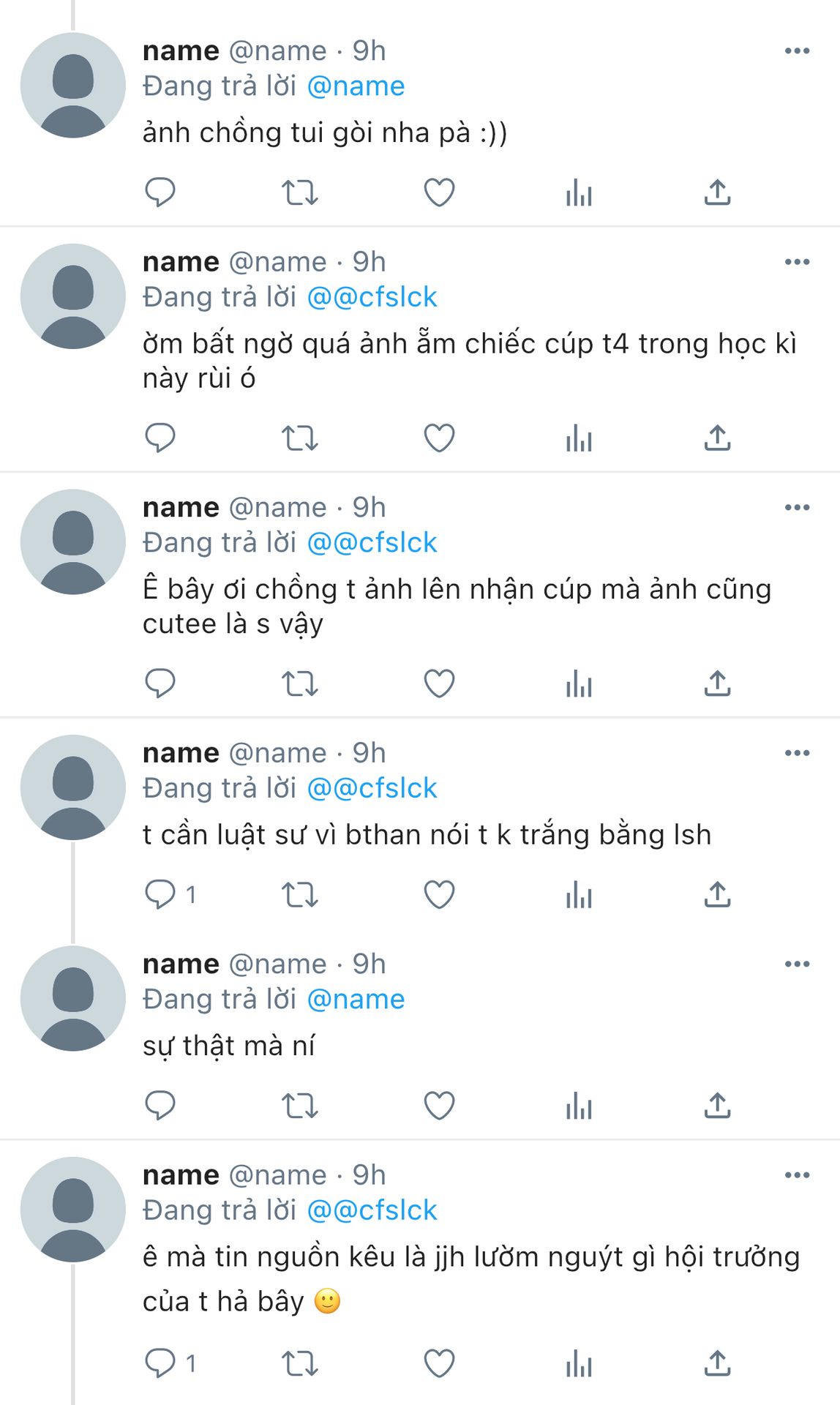The width and height of the screenshot is (840, 1405).
Task: Open more options for "ê mà tin nguồn" tweet
Action: (797, 1174)
